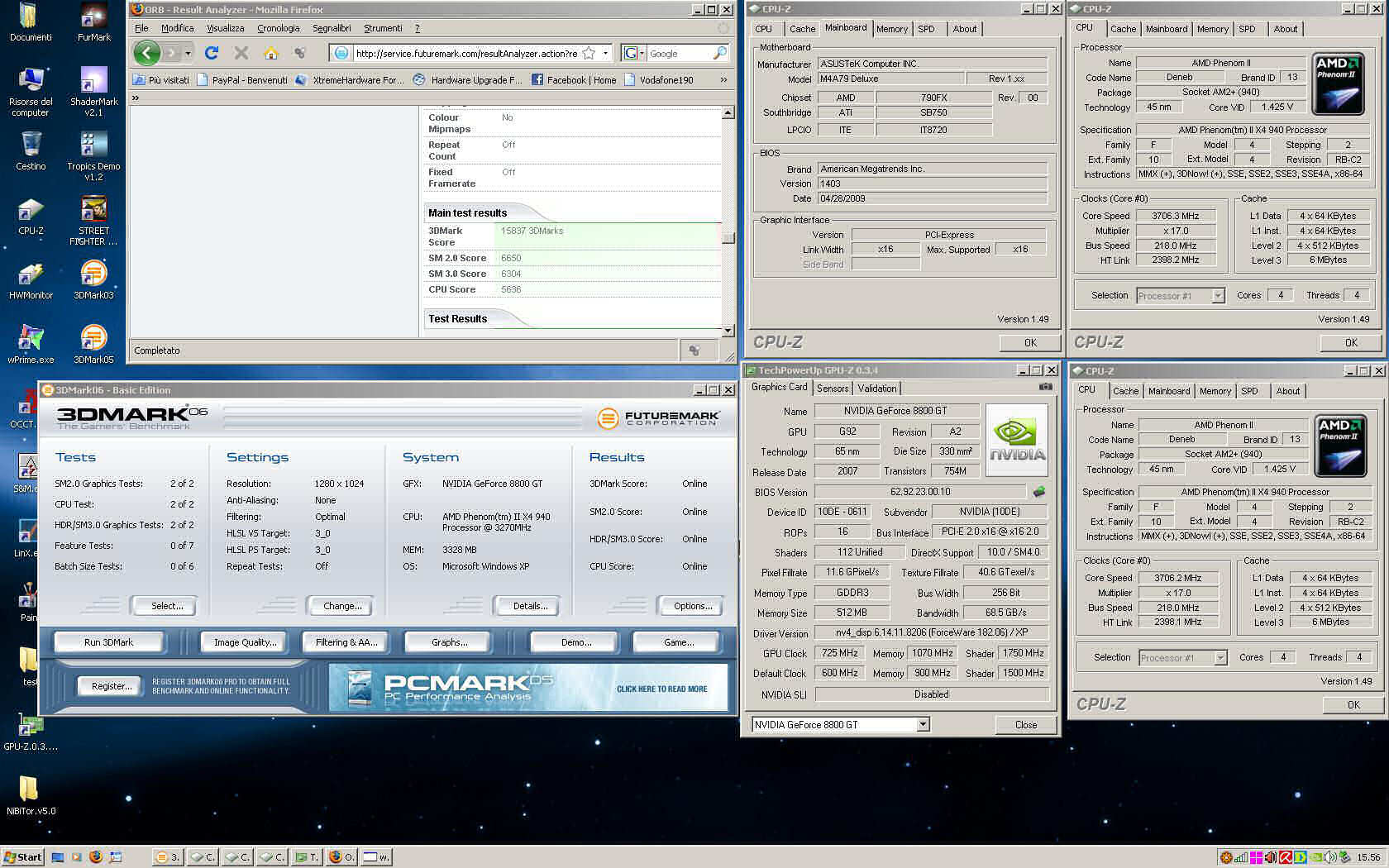The width and height of the screenshot is (1389, 868).
Task: Click the PCMark05 read more banner
Action: coord(528,688)
